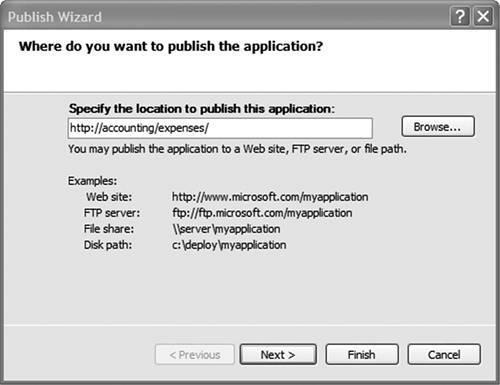Click the heading asking where to publish
Screen dimensions: 500x385
tap(171, 46)
